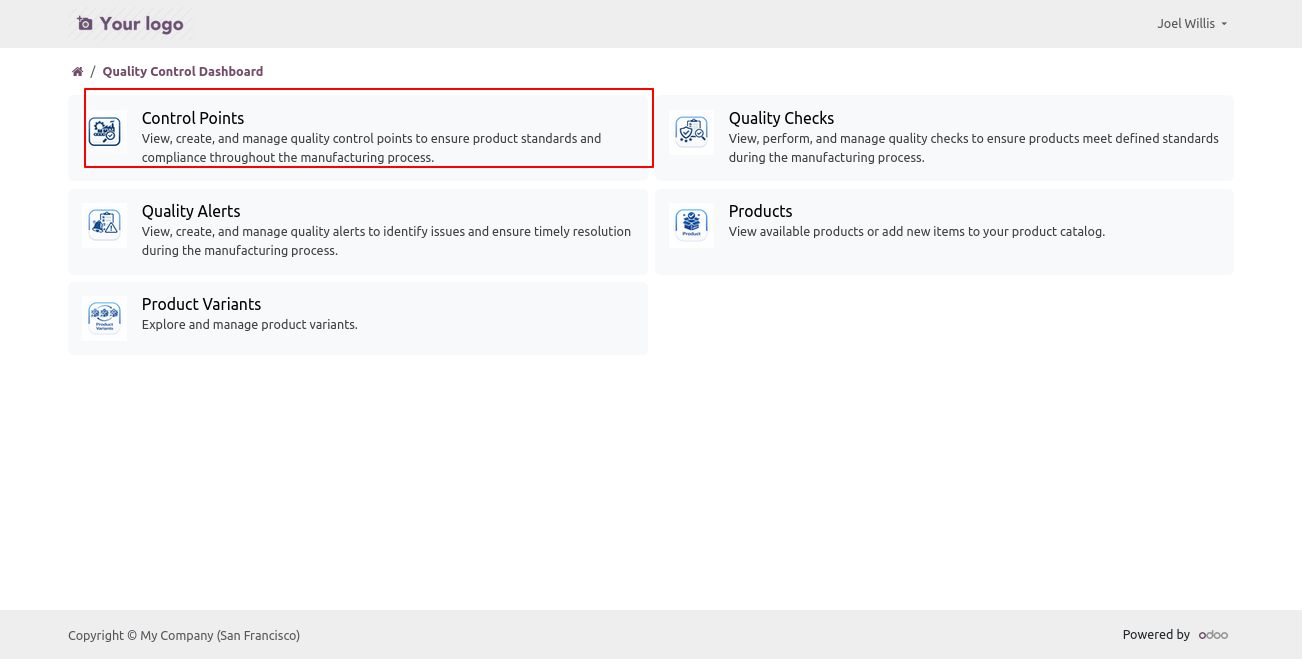Click "View available products" description text
Screen dimensions: 1303x659
pyautogui.click(x=916, y=232)
